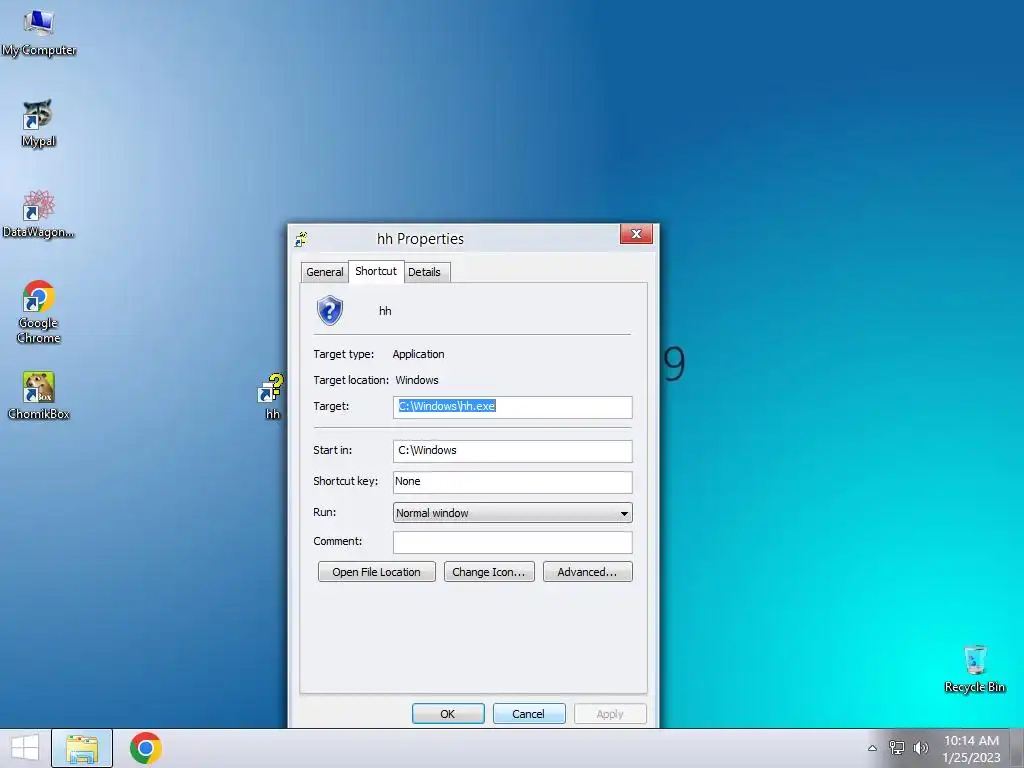The width and height of the screenshot is (1024, 768).
Task: Open the volume speaker tray icon
Action: click(921, 748)
